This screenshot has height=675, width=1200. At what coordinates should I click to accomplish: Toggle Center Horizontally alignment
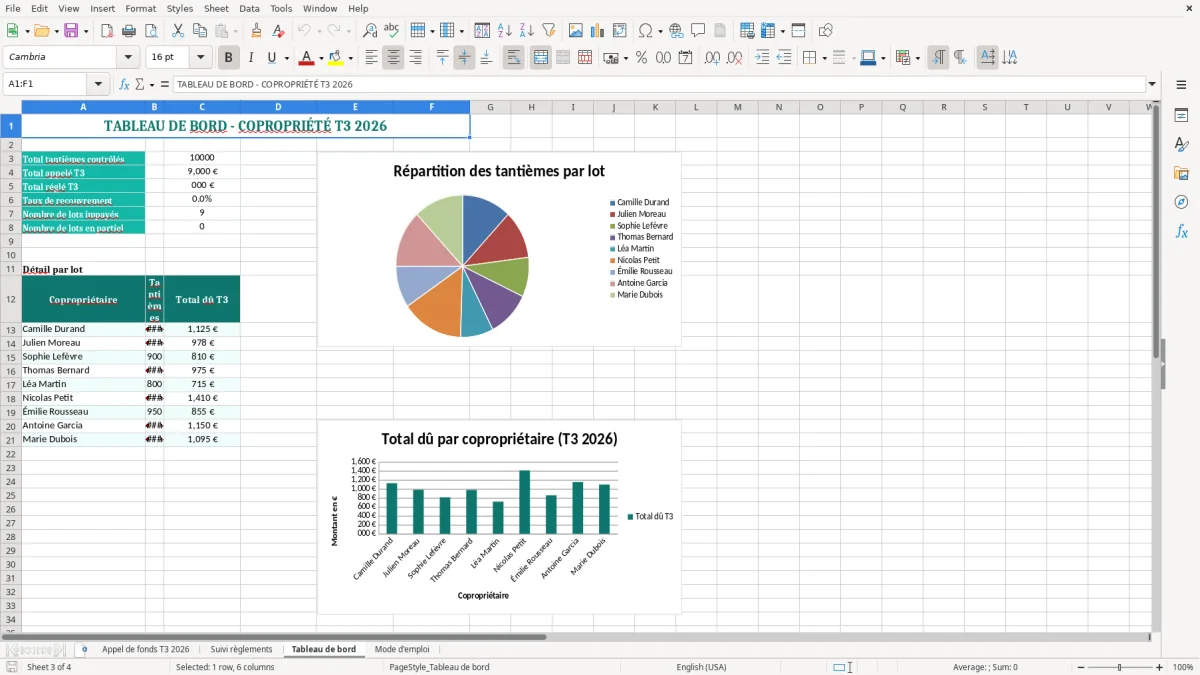coord(393,58)
